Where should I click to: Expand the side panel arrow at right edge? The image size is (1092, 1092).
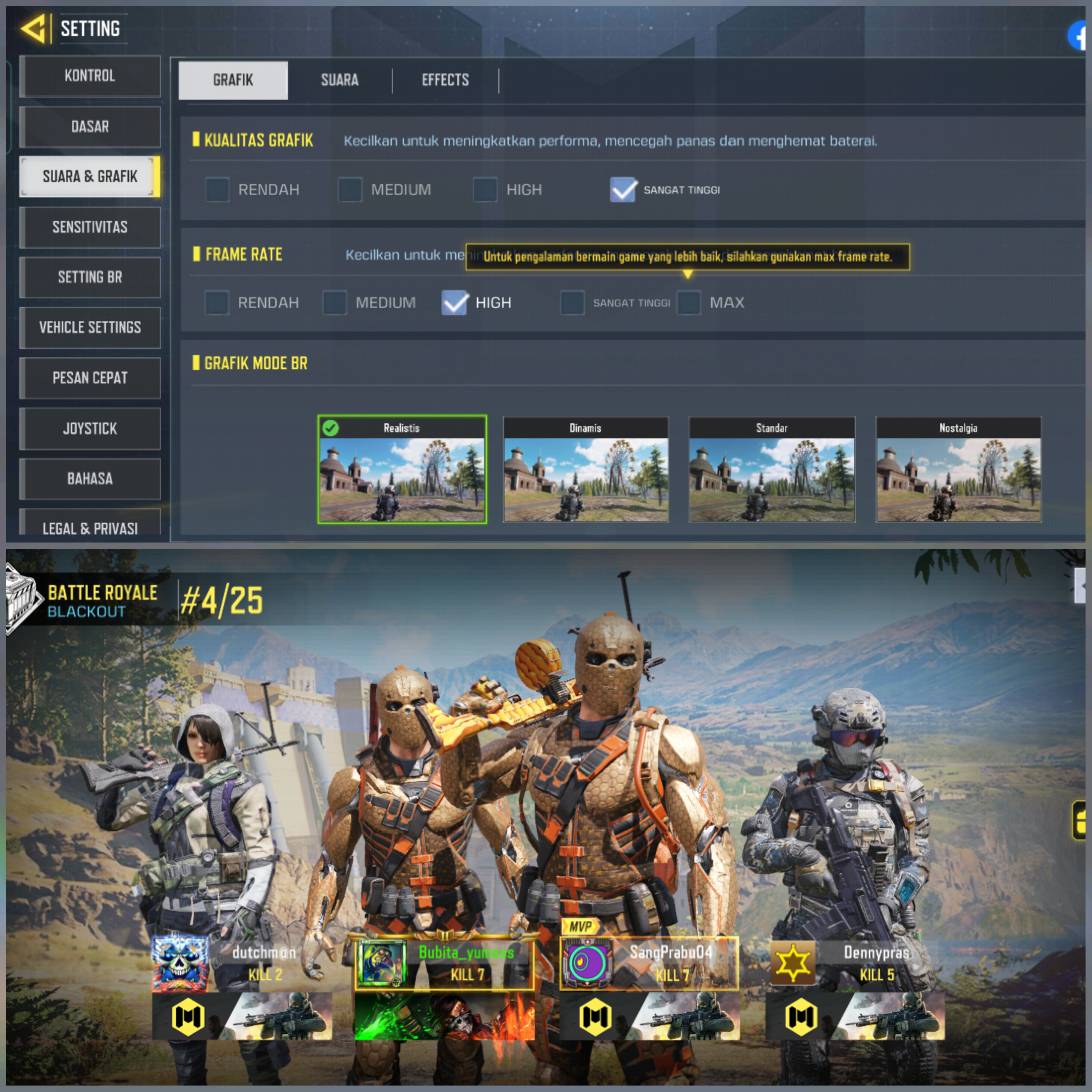1081,586
